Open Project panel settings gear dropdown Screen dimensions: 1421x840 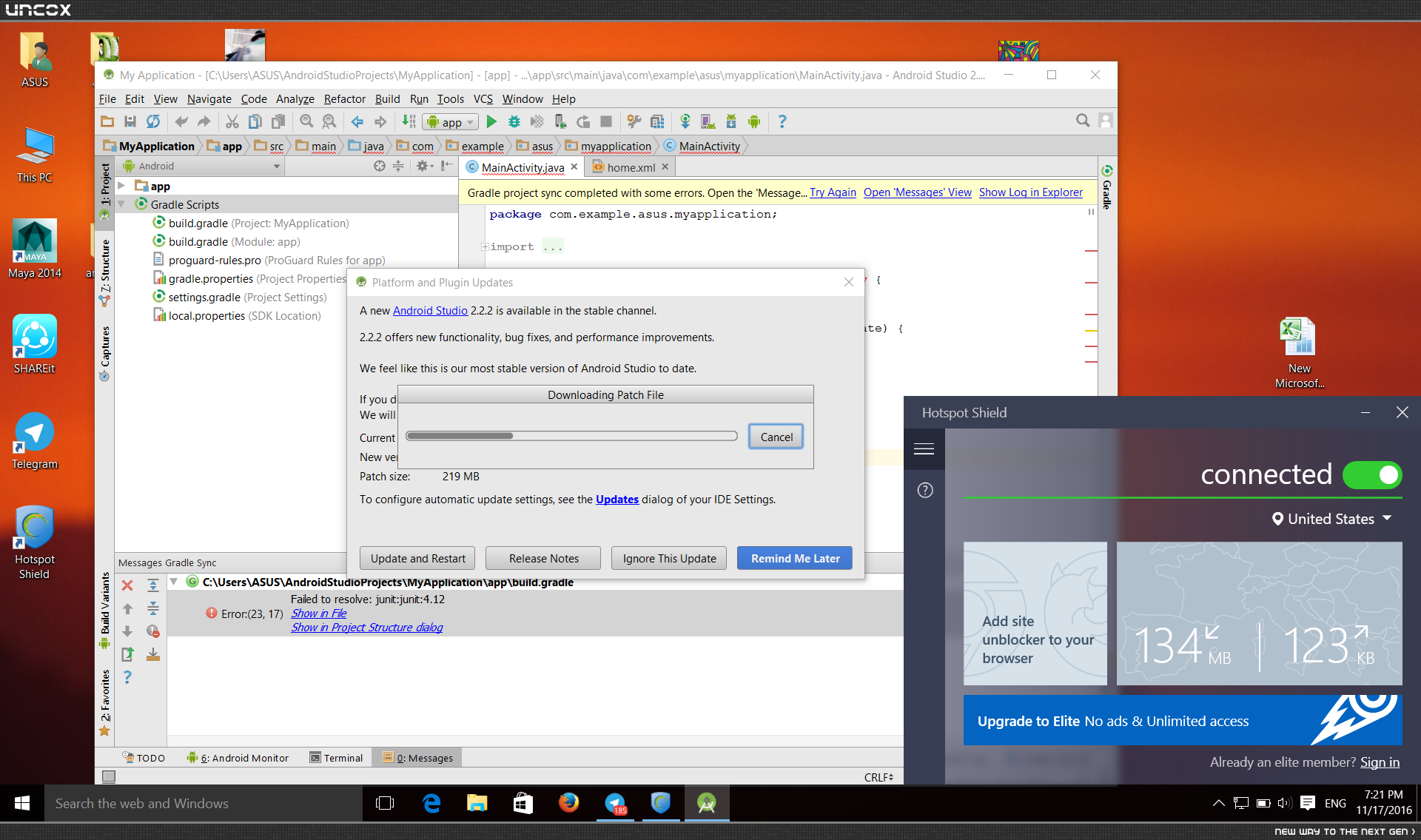tap(423, 166)
